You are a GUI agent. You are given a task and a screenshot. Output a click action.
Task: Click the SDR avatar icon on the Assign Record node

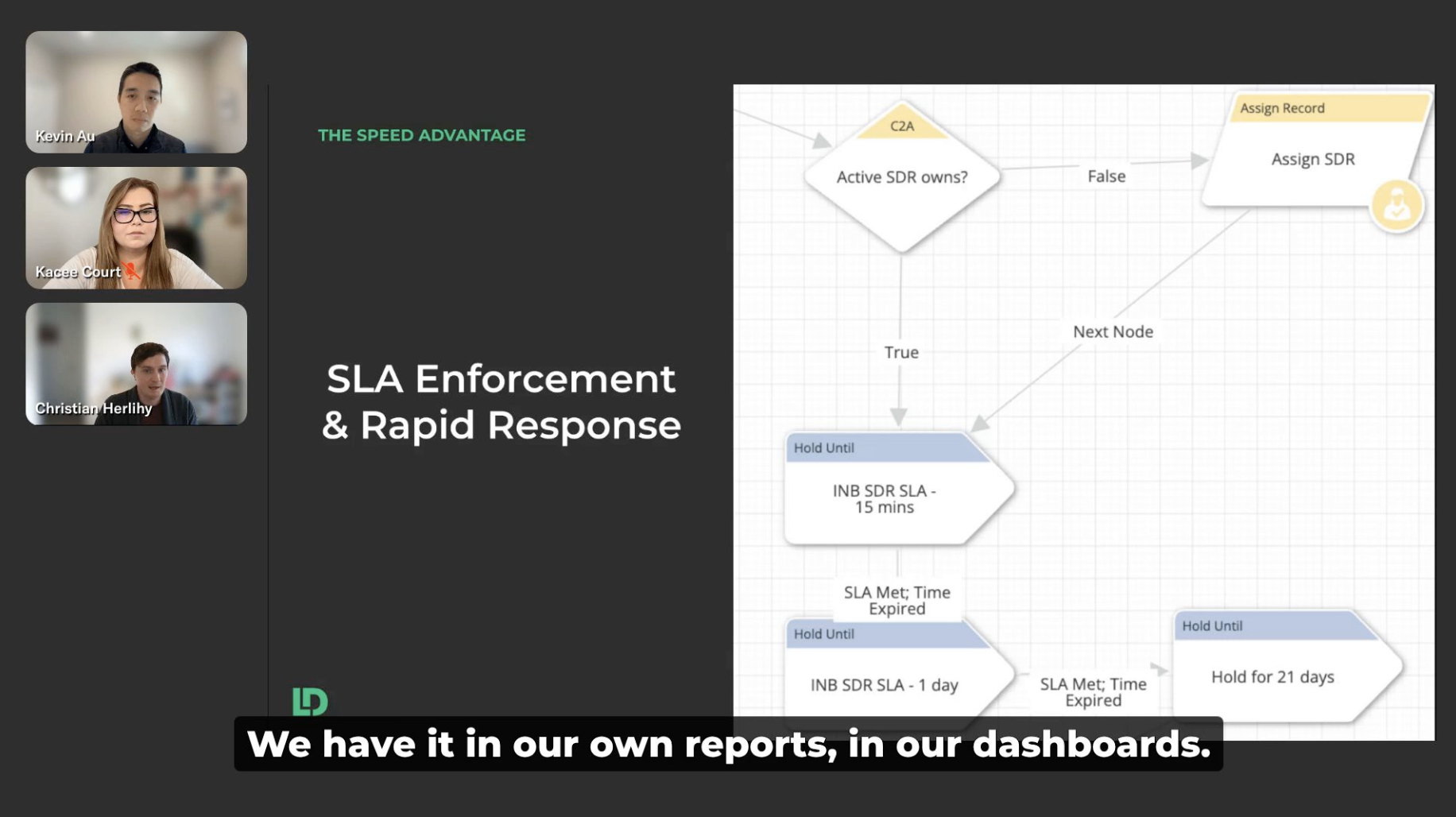(x=1397, y=204)
